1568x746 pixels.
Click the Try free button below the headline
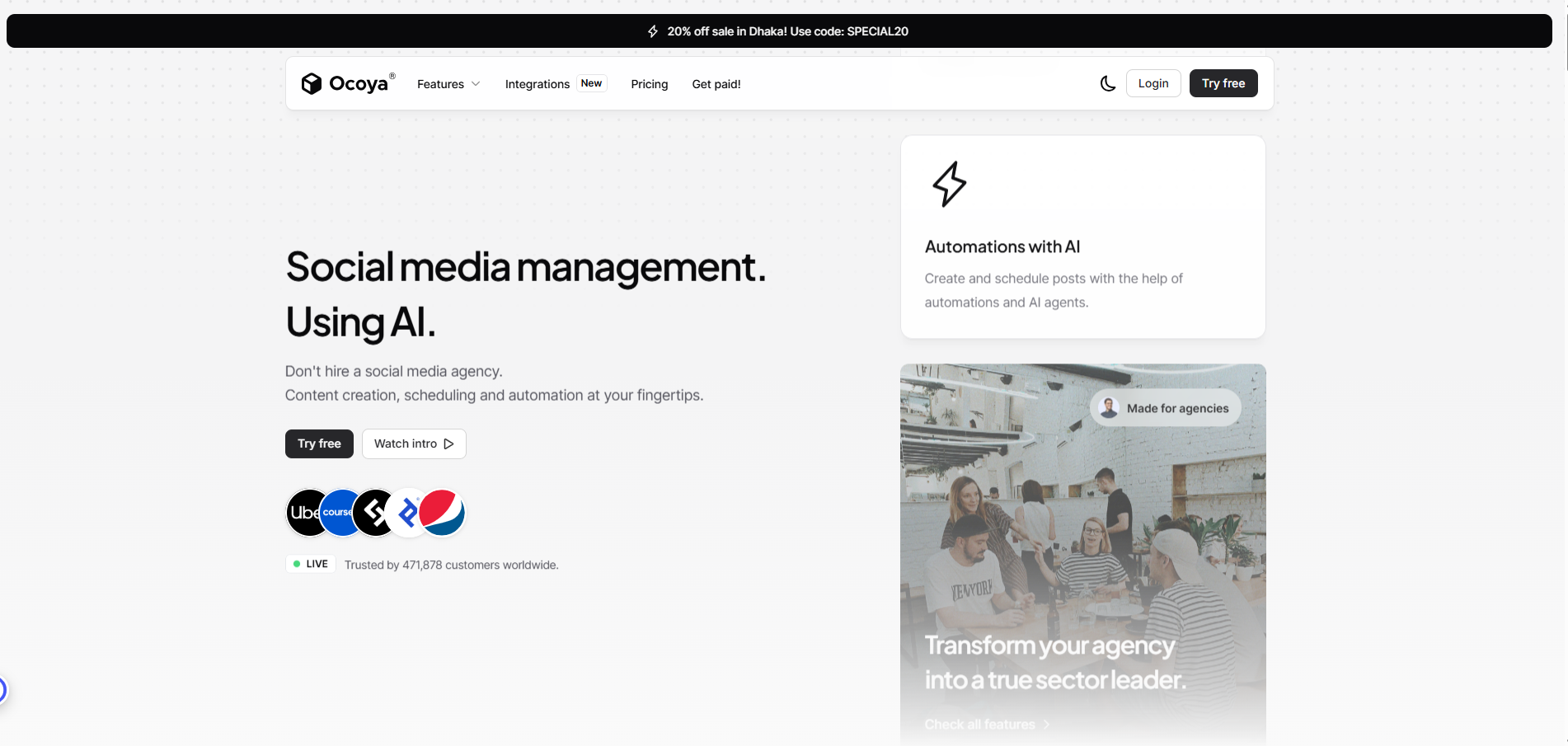click(x=319, y=443)
